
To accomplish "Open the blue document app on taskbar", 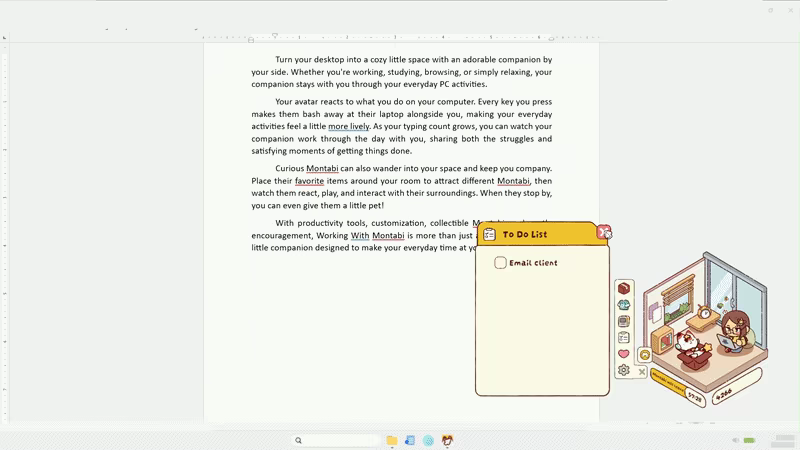I will tap(410, 440).
